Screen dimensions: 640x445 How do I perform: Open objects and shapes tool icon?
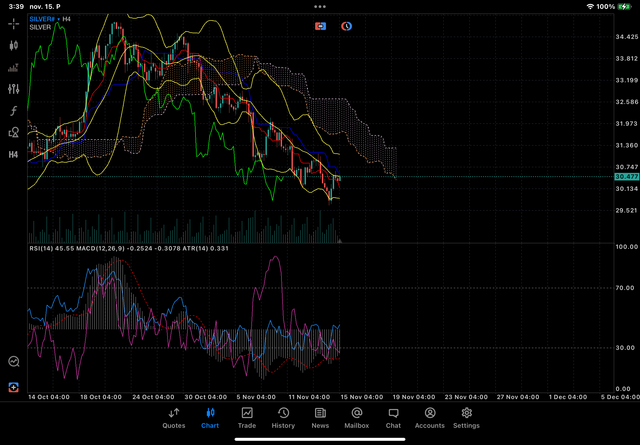[13, 132]
